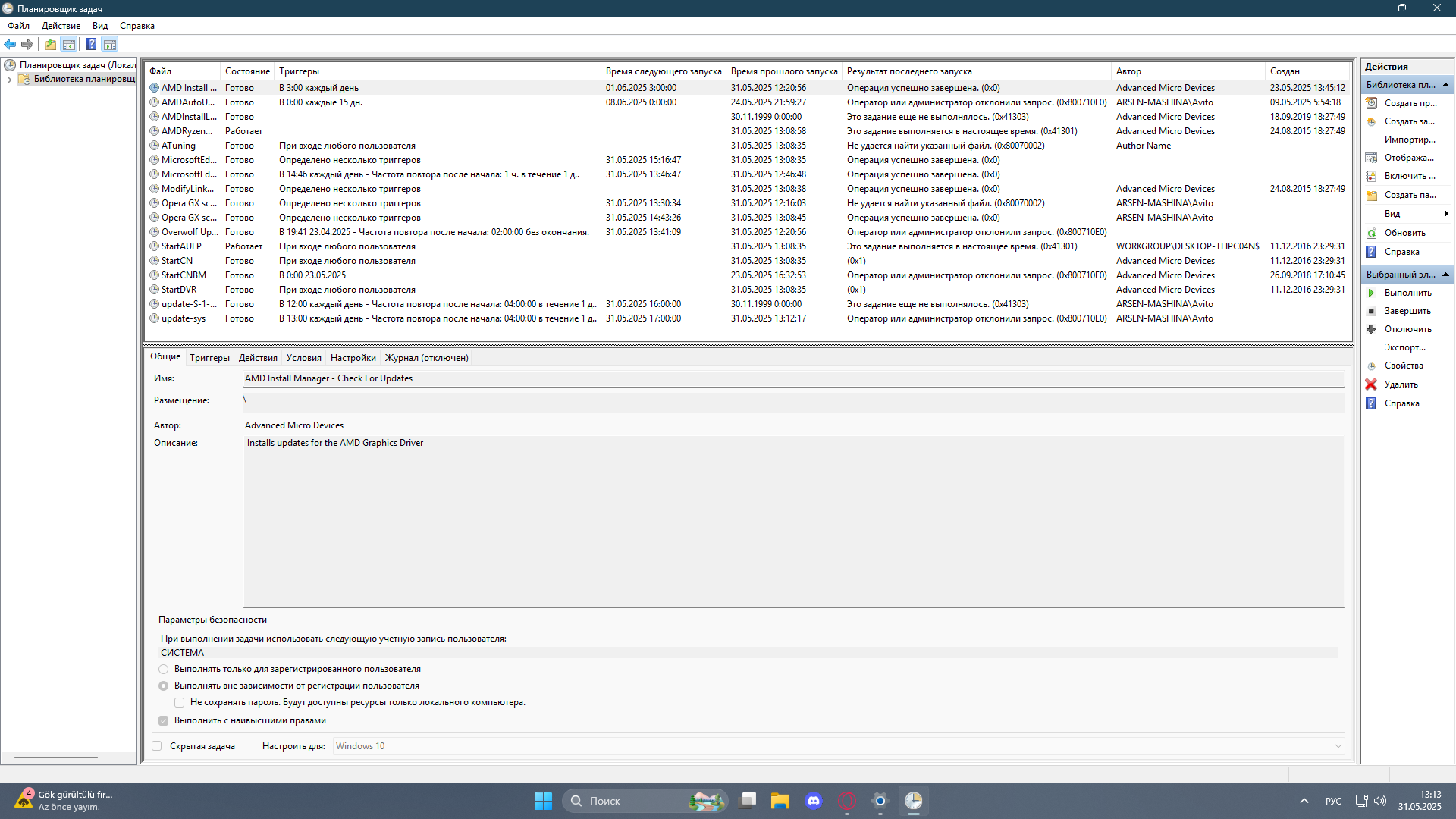Click 'Справка' under the Выбранный элемент section
Screen dimensions: 1456x819
pyautogui.click(x=1401, y=403)
